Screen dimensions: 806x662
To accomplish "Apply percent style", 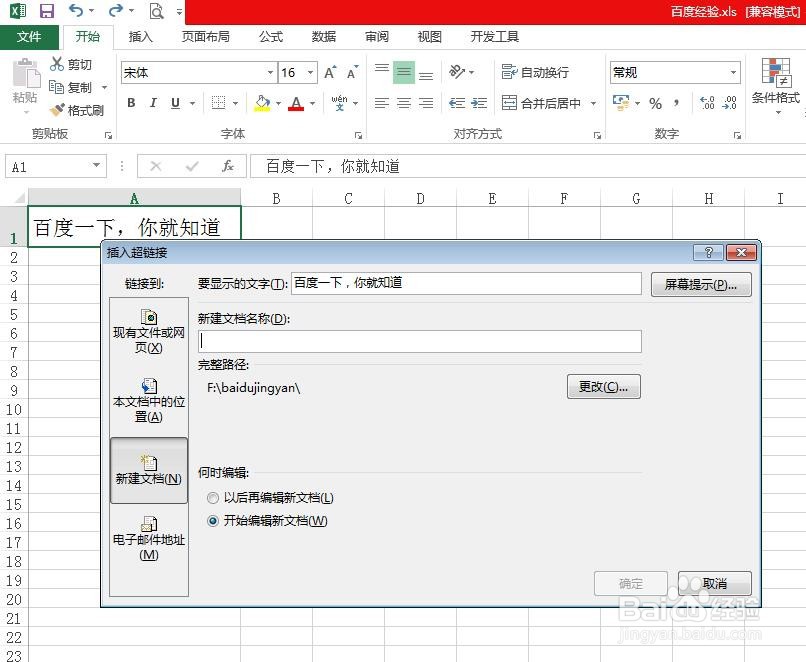I will (655, 103).
